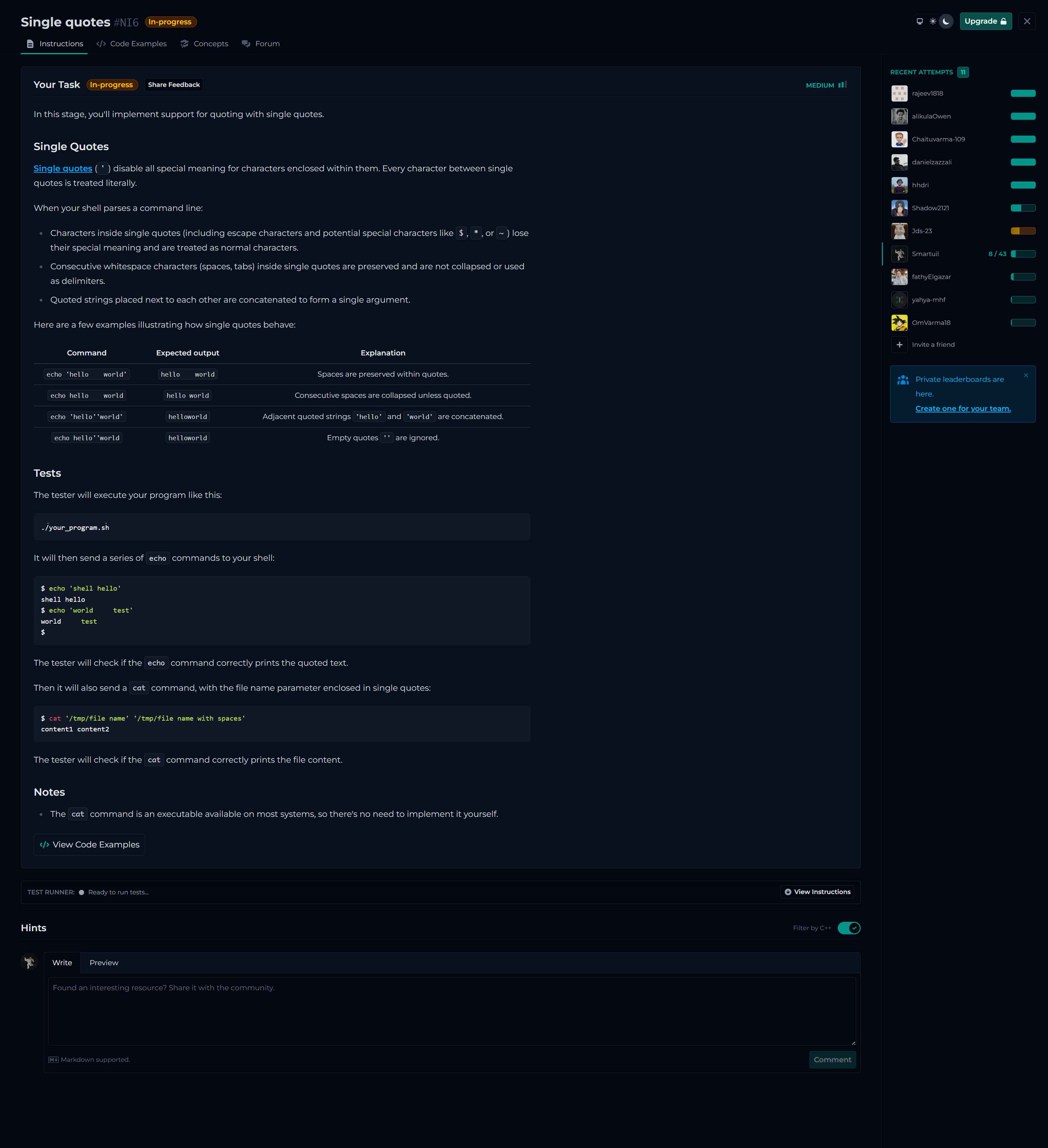Toggle the Filter by C++ switch

849,928
